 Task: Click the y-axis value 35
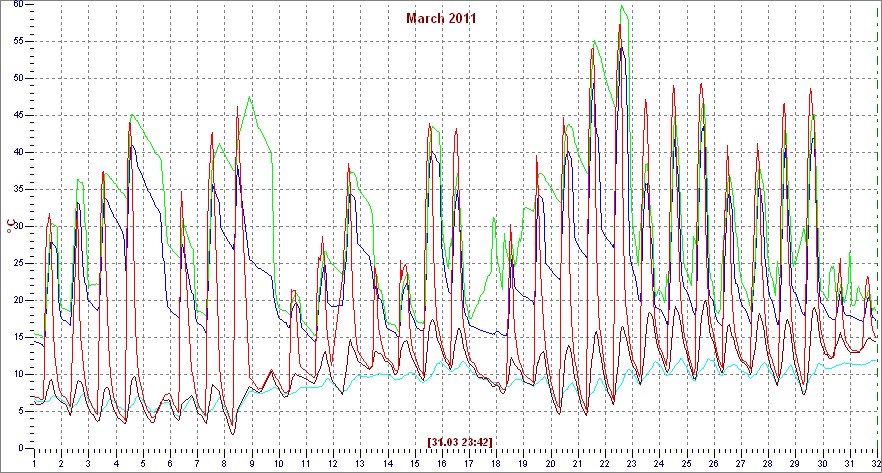18,189
